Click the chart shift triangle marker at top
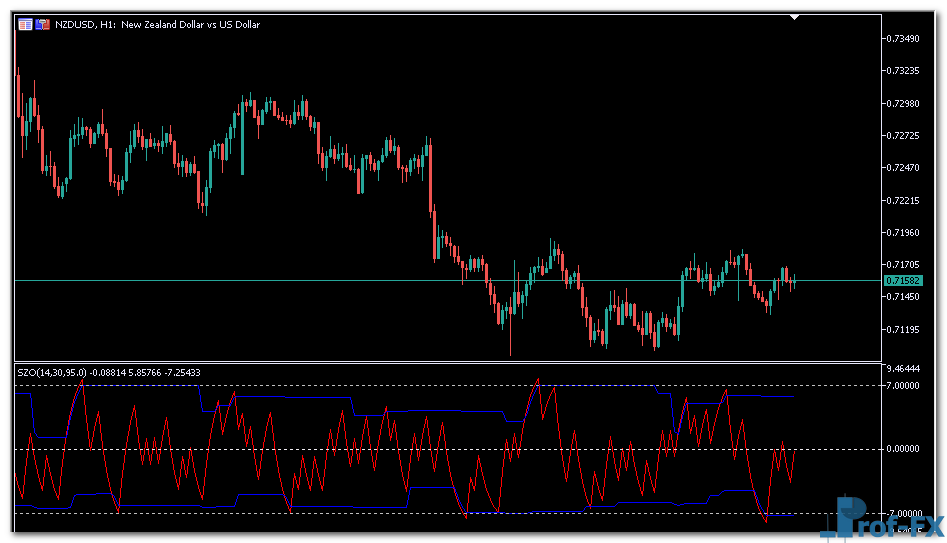This screenshot has height=543, width=947. pos(795,17)
